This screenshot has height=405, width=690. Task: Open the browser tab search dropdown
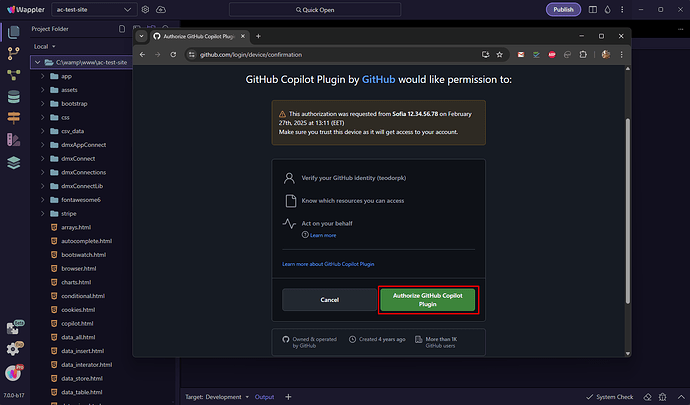(141, 36)
